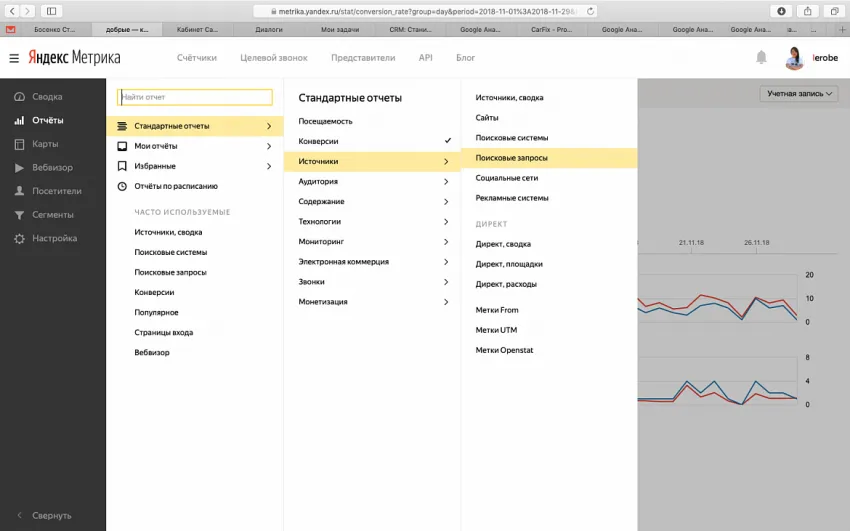The height and width of the screenshot is (531, 850).
Task: Click the Сегменты filter icon in sidebar
Action: pyautogui.click(x=19, y=215)
